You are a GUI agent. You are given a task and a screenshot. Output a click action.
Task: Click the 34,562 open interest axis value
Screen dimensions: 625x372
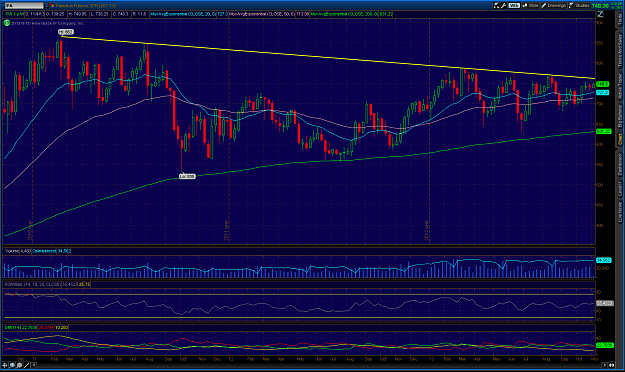pos(603,260)
